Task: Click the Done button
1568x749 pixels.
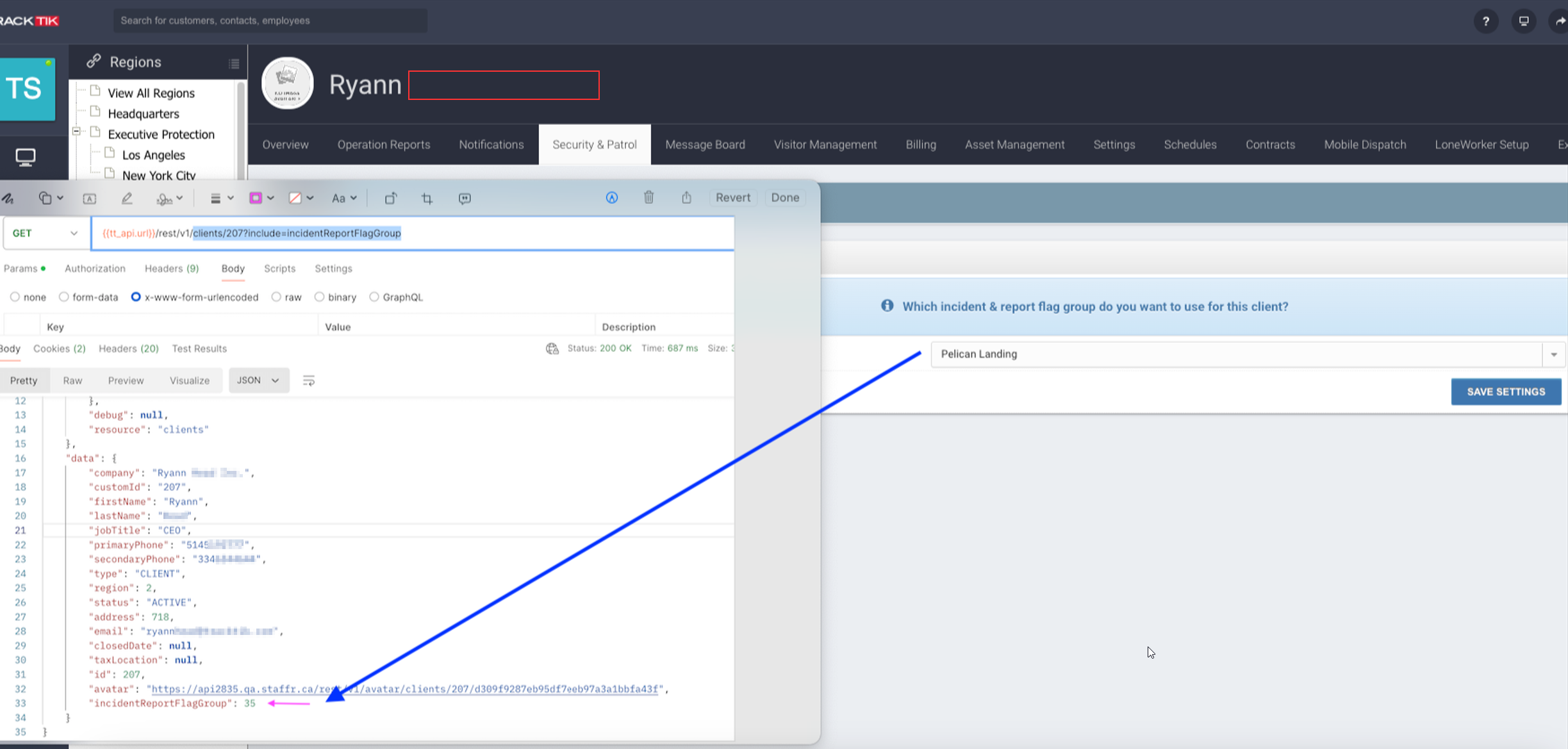Action: 785,197
